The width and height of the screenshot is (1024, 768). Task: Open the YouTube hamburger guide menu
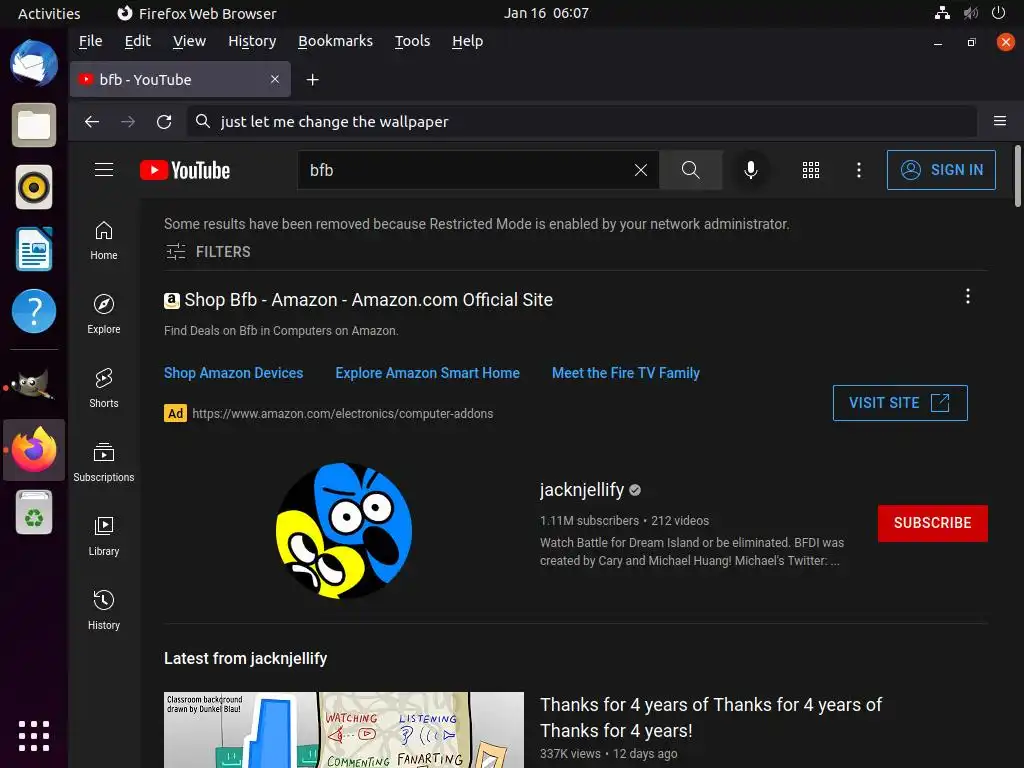[x=104, y=170]
